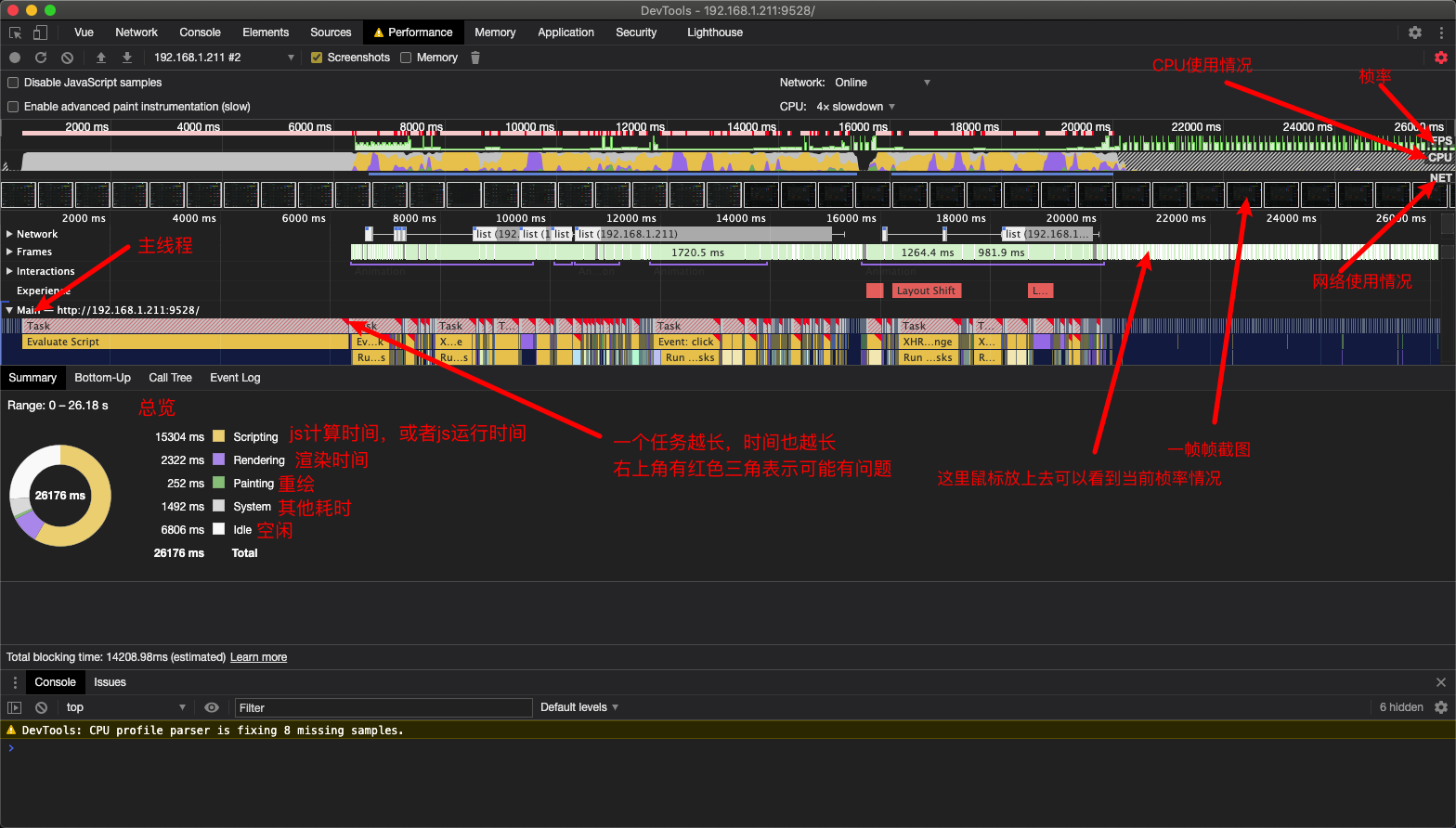Click the collect garbage trash icon
The height and width of the screenshot is (828, 1456).
pyautogui.click(x=475, y=58)
